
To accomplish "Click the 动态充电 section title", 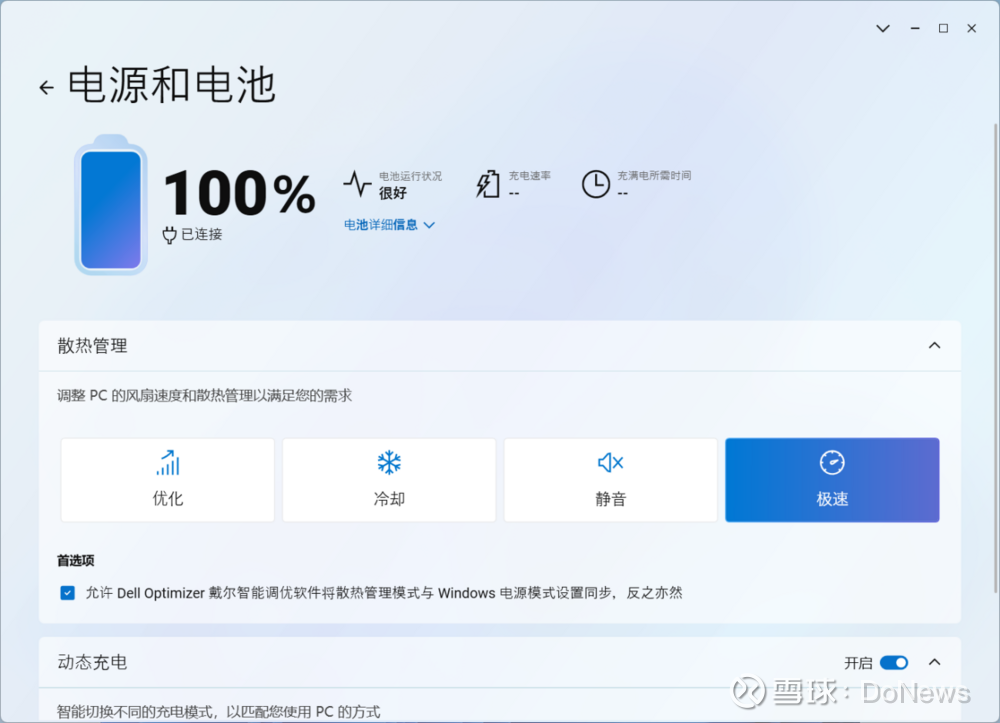I will click(92, 662).
